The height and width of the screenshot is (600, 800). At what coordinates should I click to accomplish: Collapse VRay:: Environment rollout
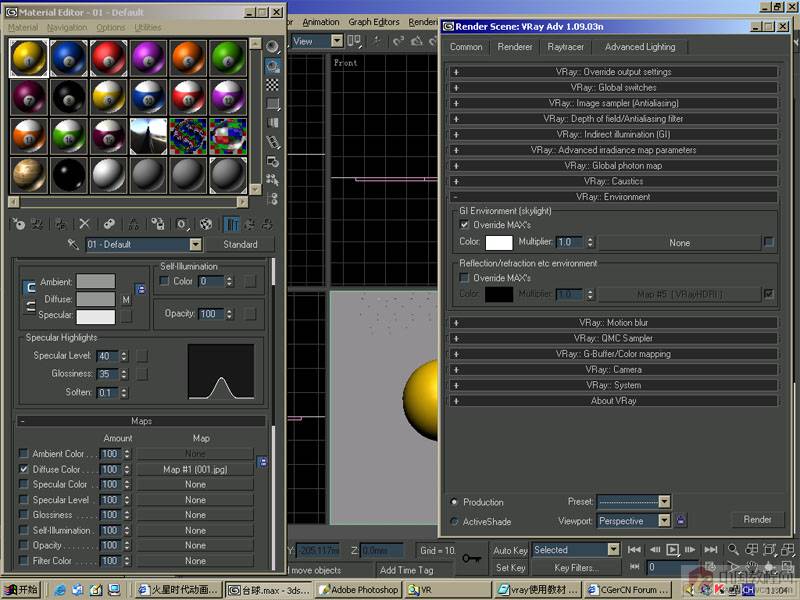tap(613, 196)
